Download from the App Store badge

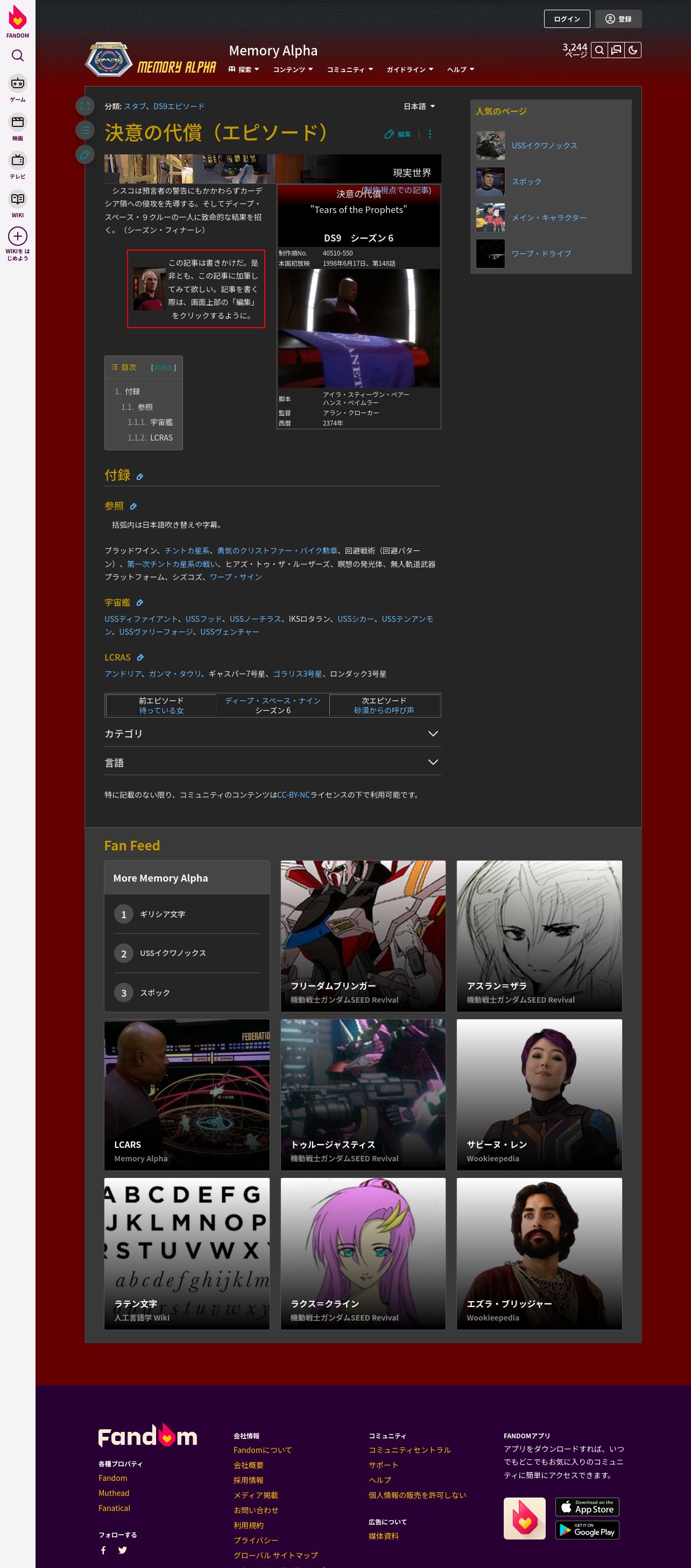pyautogui.click(x=587, y=1507)
